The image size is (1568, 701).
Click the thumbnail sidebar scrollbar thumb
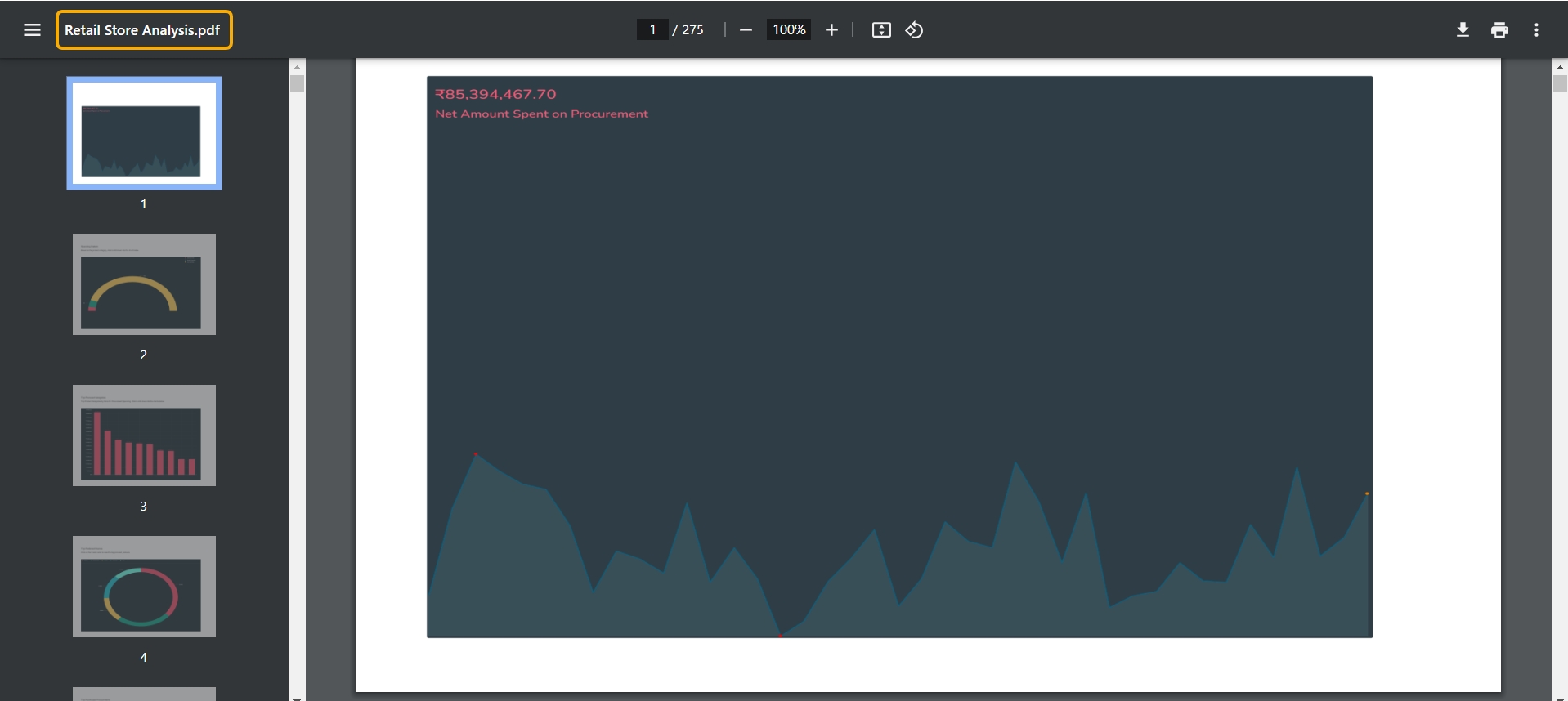[x=297, y=83]
